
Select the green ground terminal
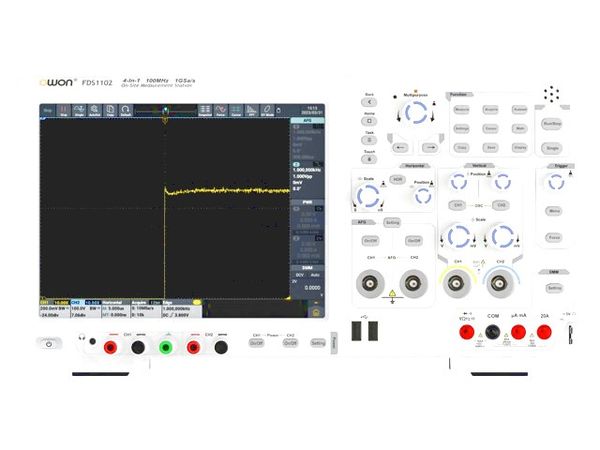(166, 347)
